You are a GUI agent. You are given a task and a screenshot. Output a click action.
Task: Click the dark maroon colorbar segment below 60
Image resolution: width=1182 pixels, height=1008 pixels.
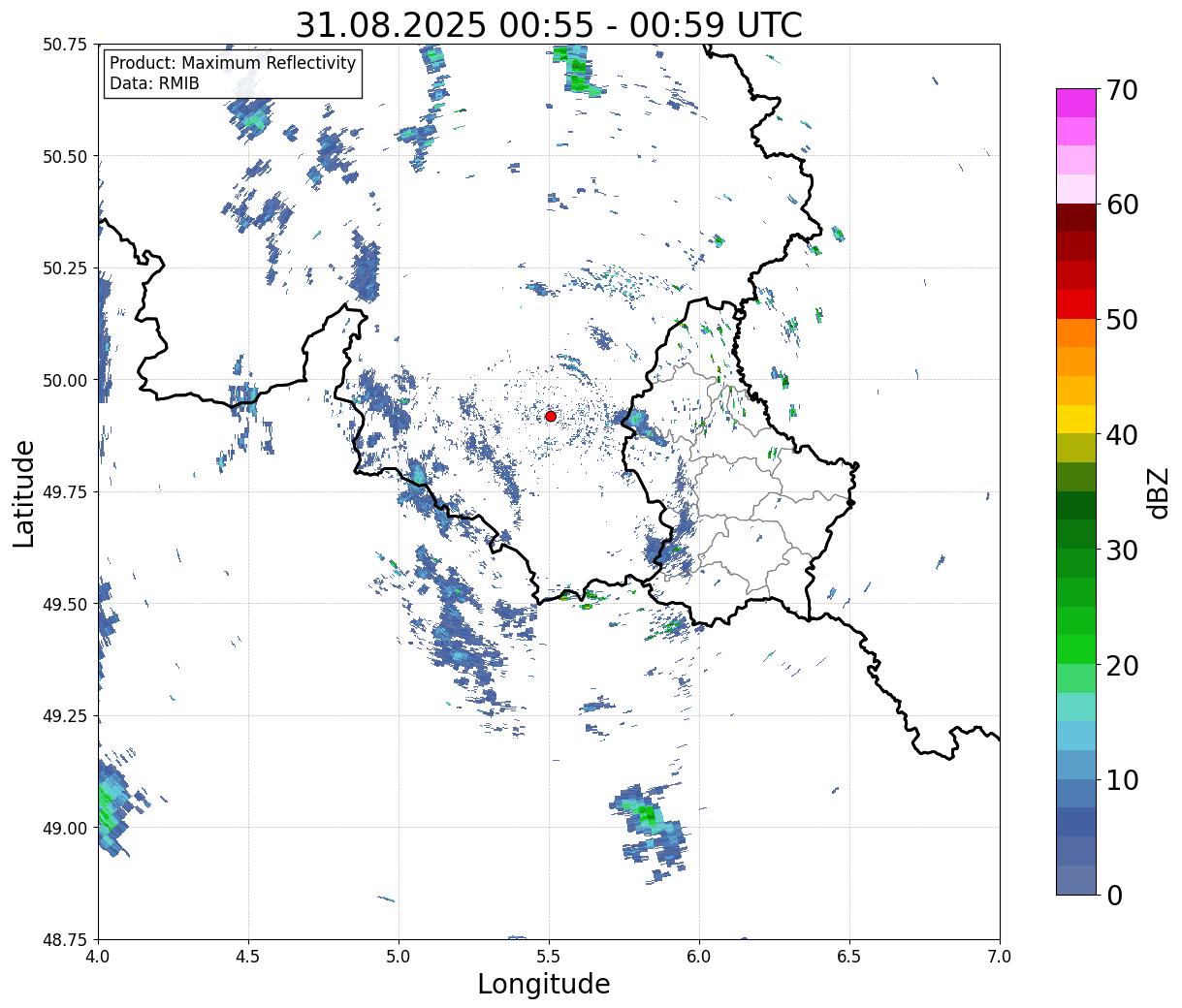point(1076,217)
